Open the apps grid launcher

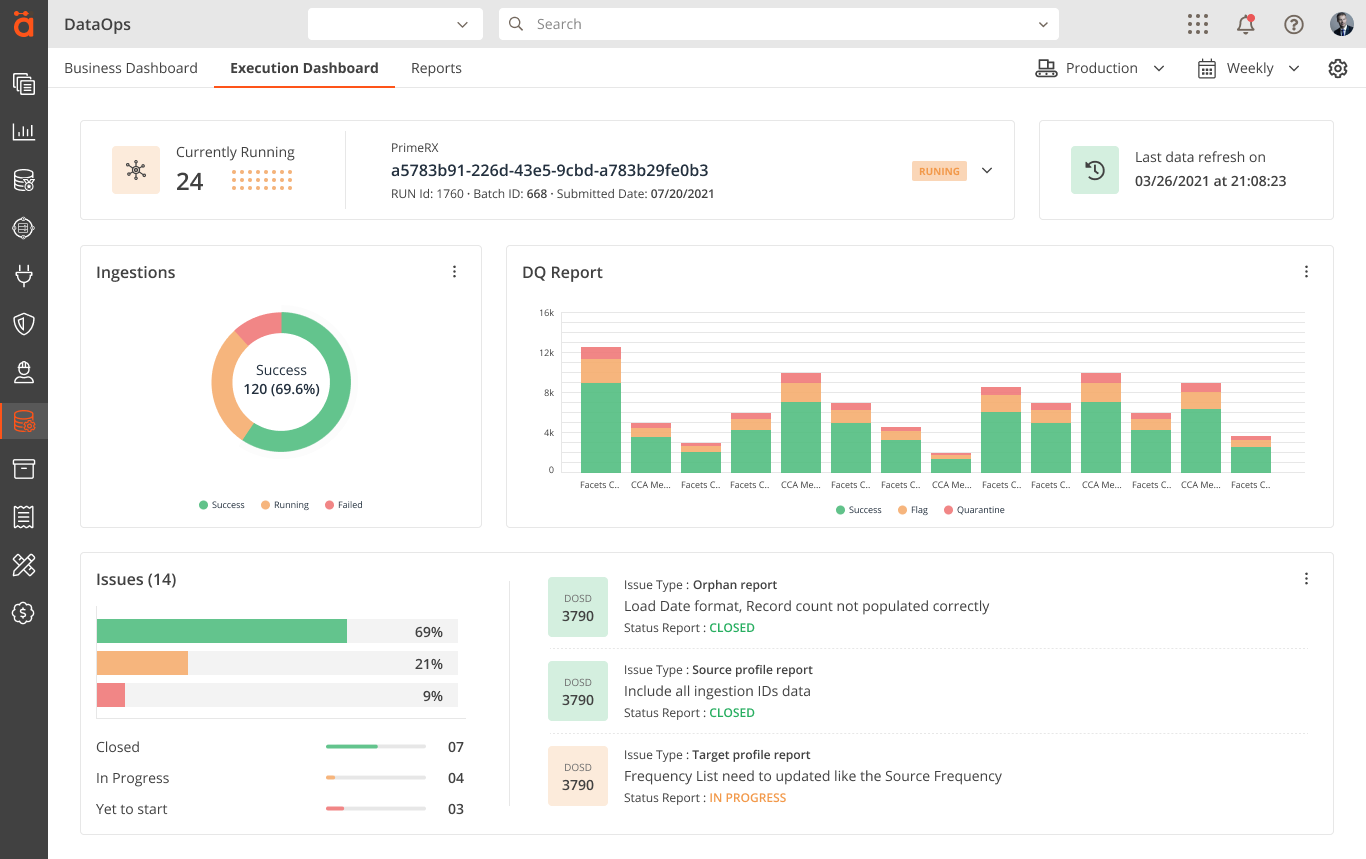coord(1198,24)
